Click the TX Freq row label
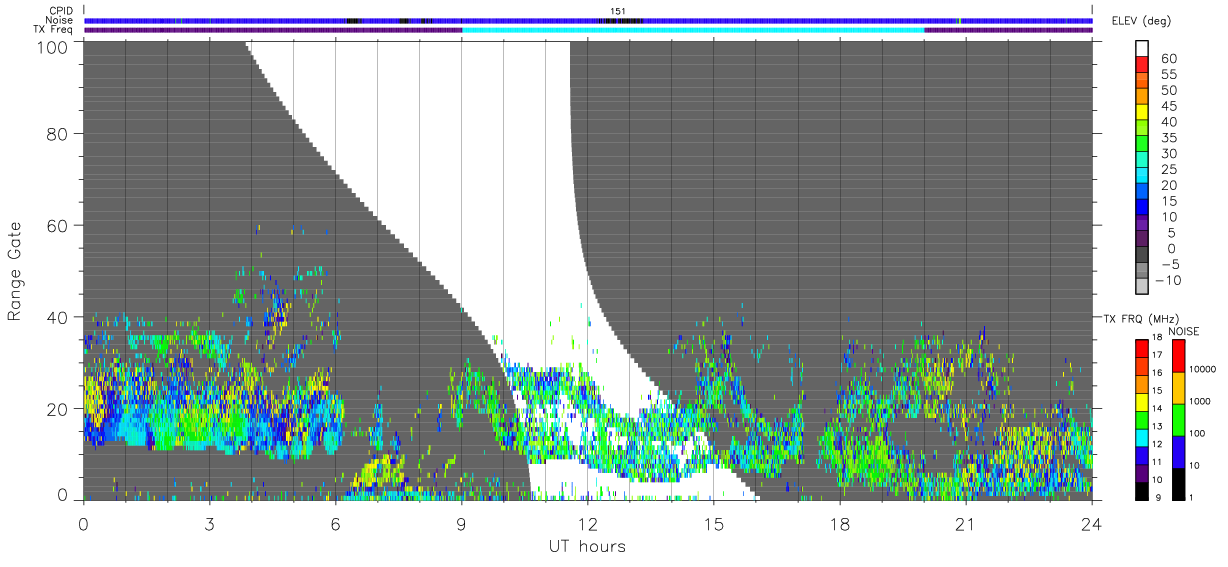The height and width of the screenshot is (567, 1228). [x=53, y=30]
